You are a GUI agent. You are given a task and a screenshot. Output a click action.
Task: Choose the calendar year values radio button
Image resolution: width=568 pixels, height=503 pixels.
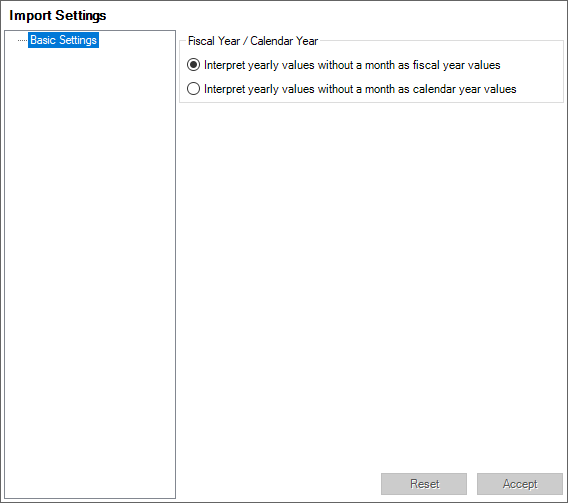coord(351,89)
